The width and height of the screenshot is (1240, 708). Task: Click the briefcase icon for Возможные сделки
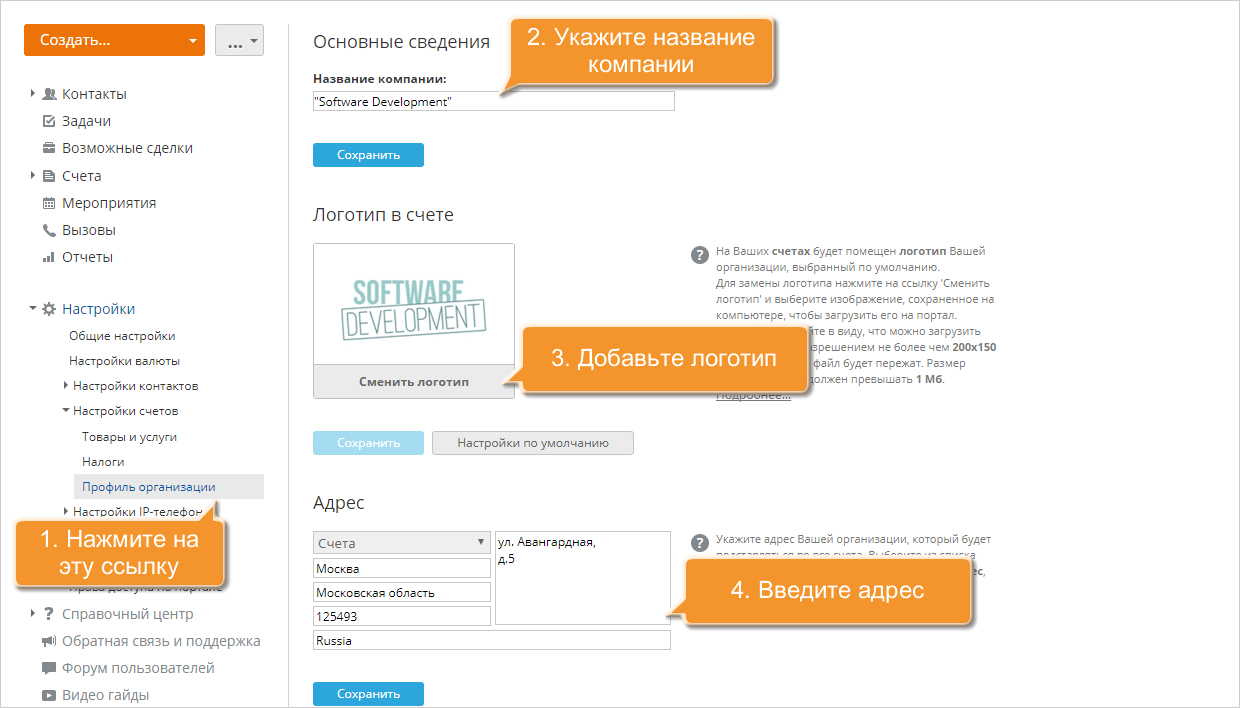[x=49, y=148]
